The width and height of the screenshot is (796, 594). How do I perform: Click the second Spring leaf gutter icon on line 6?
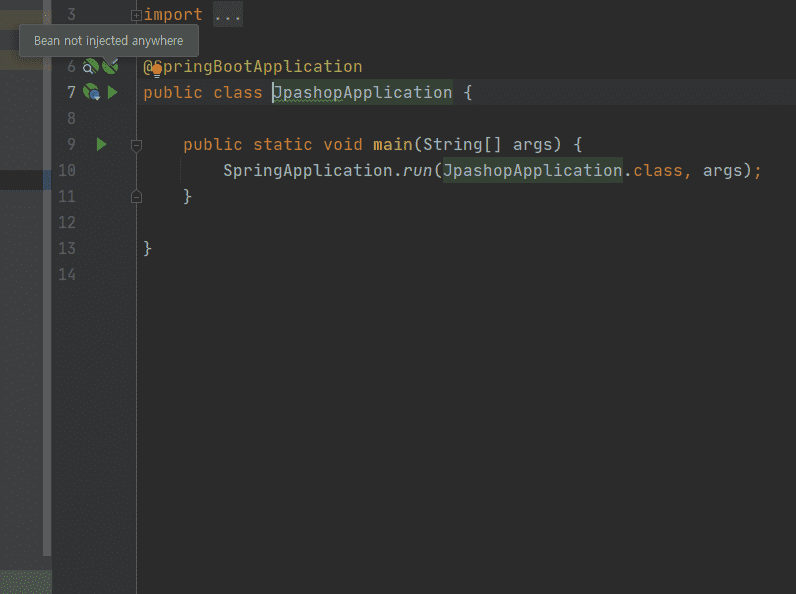point(110,66)
